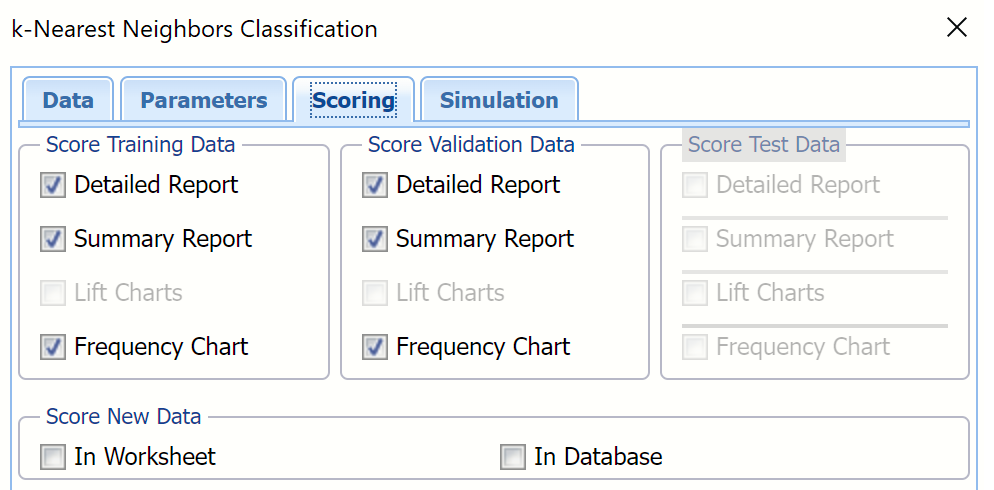The image size is (994, 490).
Task: Click the k-Nearest Neighbors Classification title bar
Action: [x=500, y=28]
